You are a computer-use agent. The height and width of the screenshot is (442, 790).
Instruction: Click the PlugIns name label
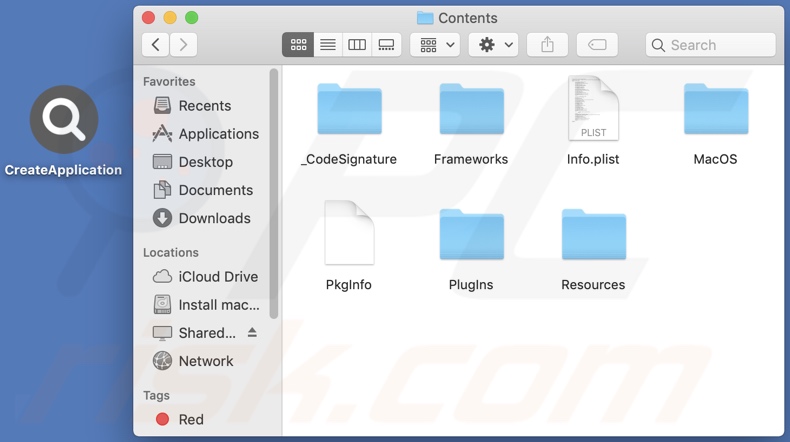(471, 285)
